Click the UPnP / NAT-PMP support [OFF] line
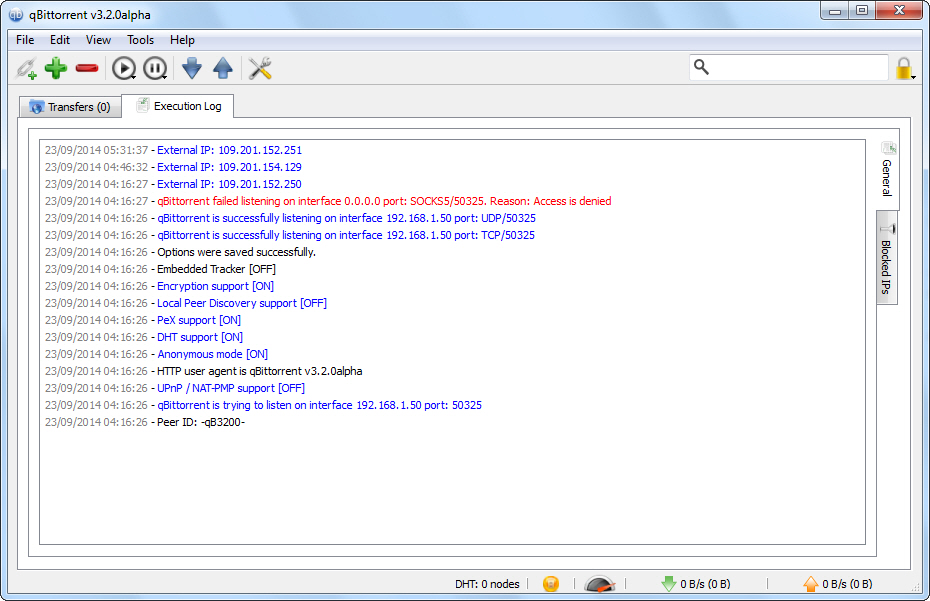 coord(175,388)
